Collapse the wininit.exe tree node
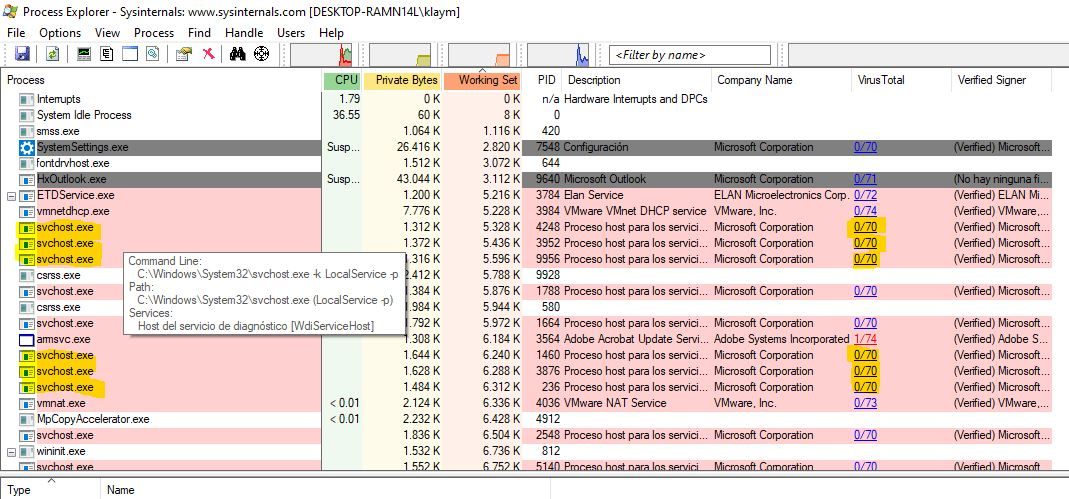Screen dimensions: 1069x499 coord(11,451)
